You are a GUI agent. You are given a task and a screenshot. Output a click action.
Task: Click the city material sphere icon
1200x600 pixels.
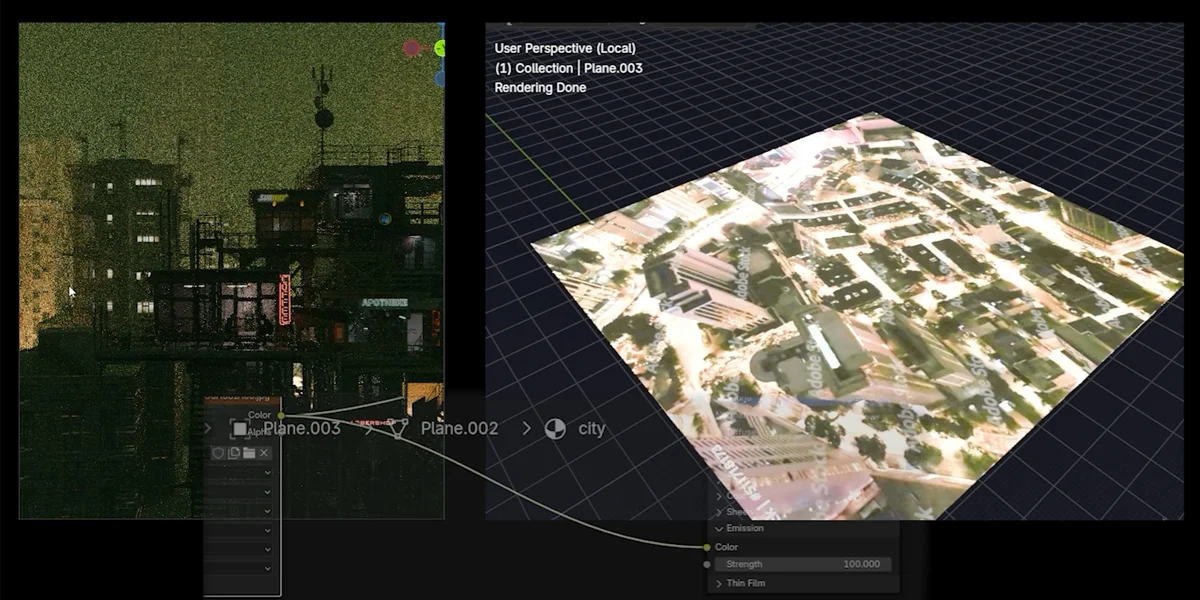(x=554, y=429)
